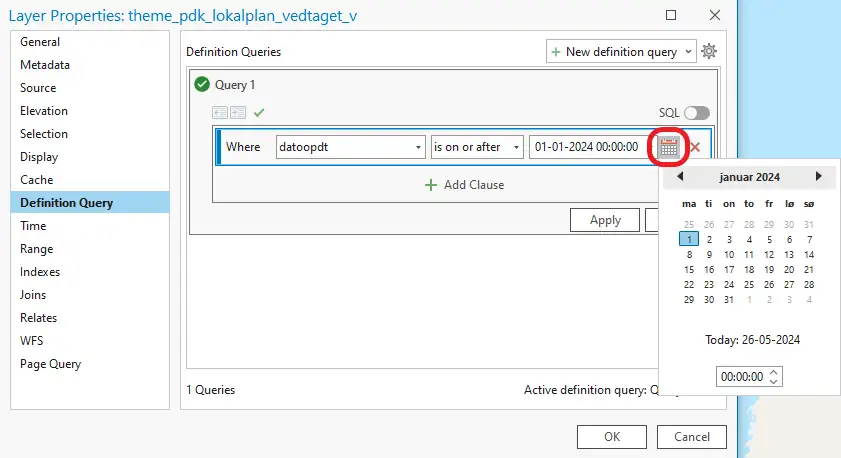The height and width of the screenshot is (458, 841).
Task: Open definition query settings gear
Action: click(709, 51)
